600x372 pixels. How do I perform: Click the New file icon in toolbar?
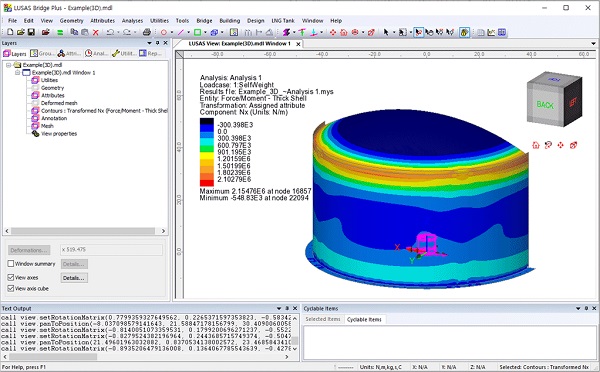[10, 33]
